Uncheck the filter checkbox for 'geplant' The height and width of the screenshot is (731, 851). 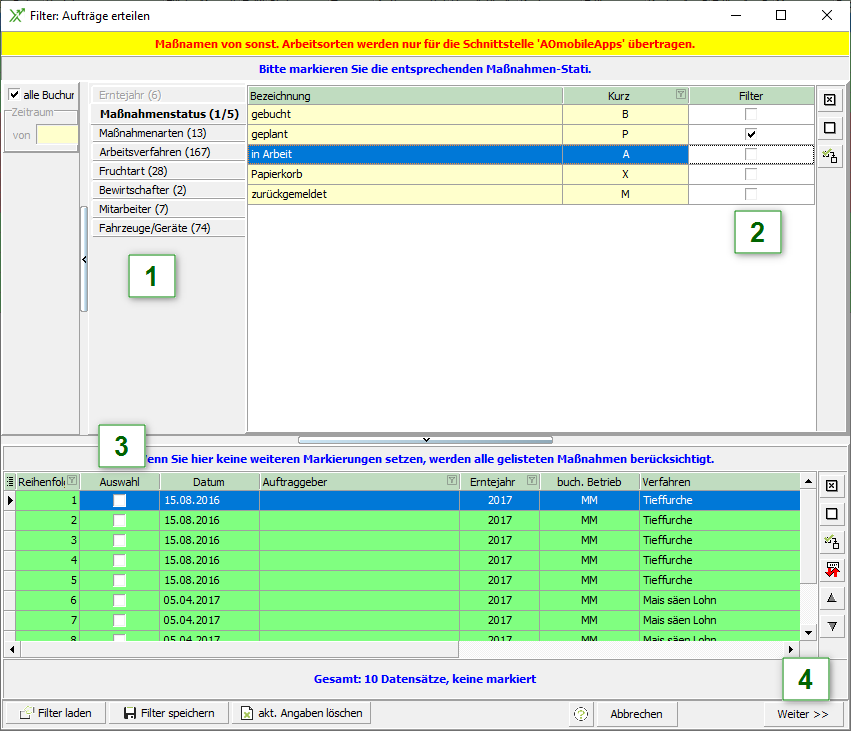(x=751, y=134)
